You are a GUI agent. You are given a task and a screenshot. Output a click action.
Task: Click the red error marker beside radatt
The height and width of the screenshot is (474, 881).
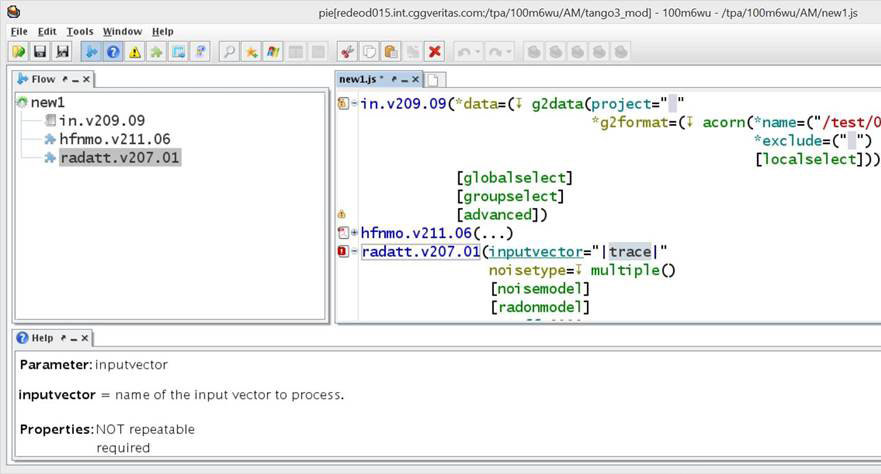coord(343,251)
